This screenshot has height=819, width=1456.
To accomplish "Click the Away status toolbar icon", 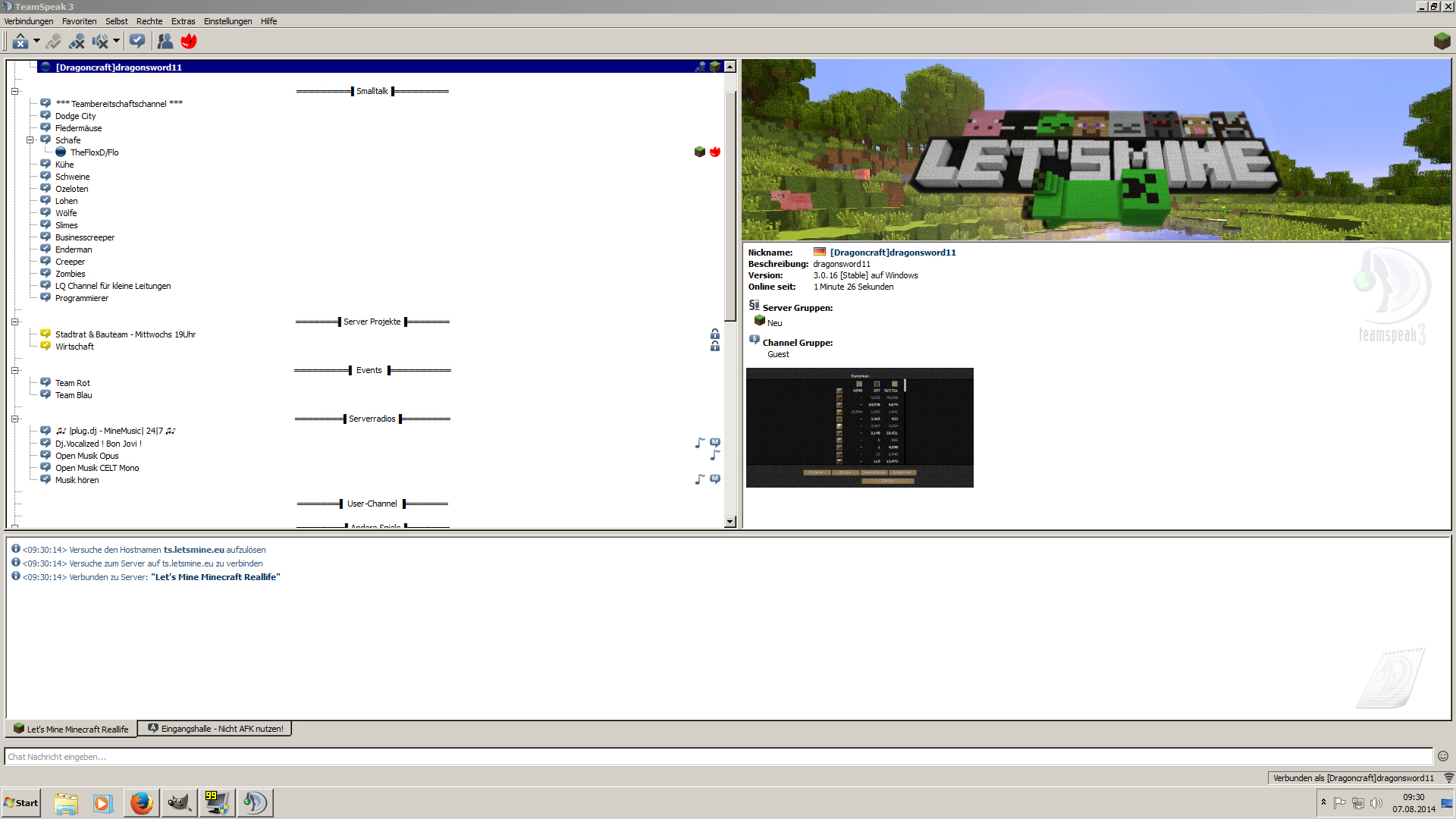I will 20,41.
